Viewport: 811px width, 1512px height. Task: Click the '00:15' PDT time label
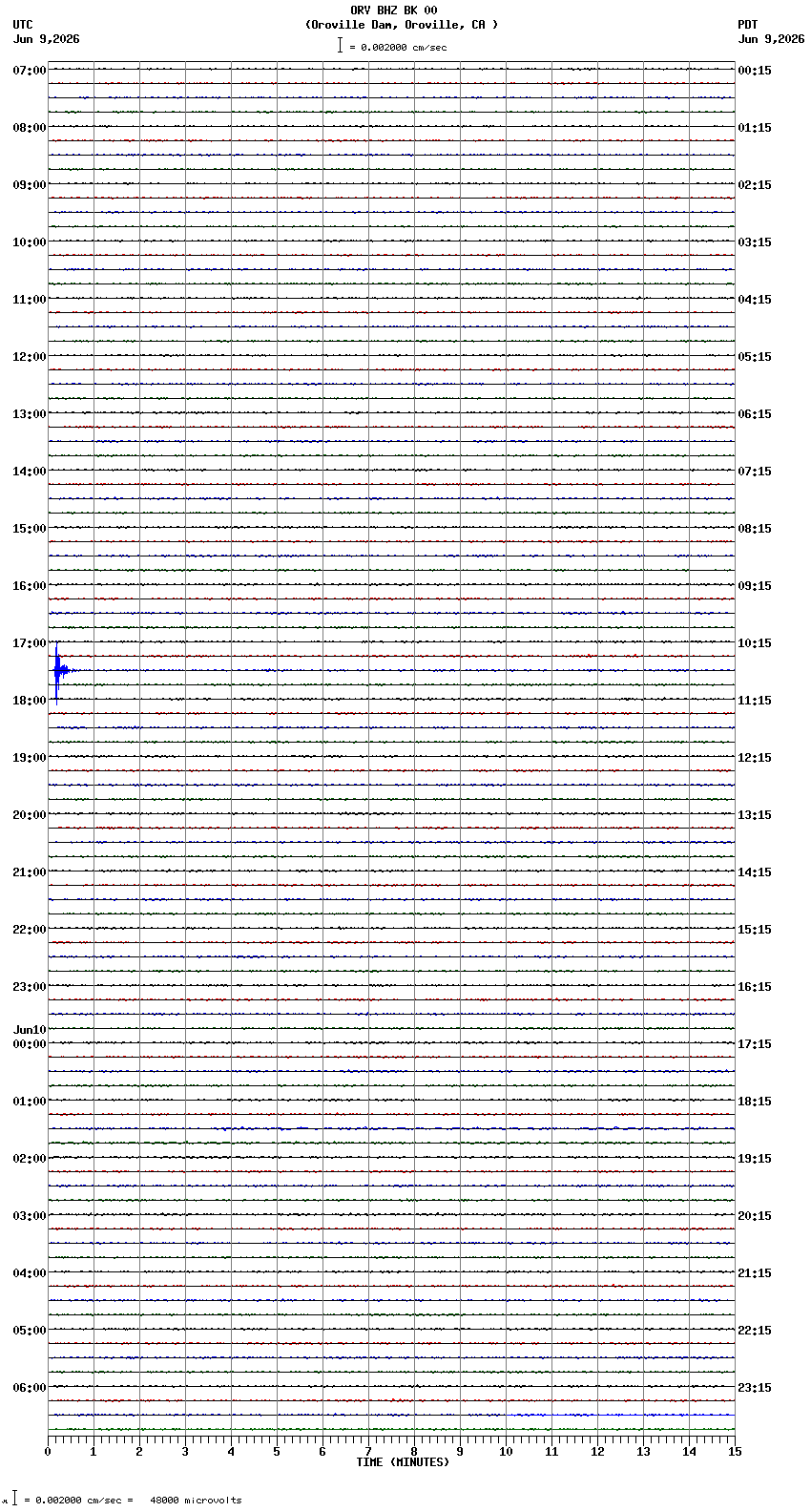pyautogui.click(x=755, y=71)
